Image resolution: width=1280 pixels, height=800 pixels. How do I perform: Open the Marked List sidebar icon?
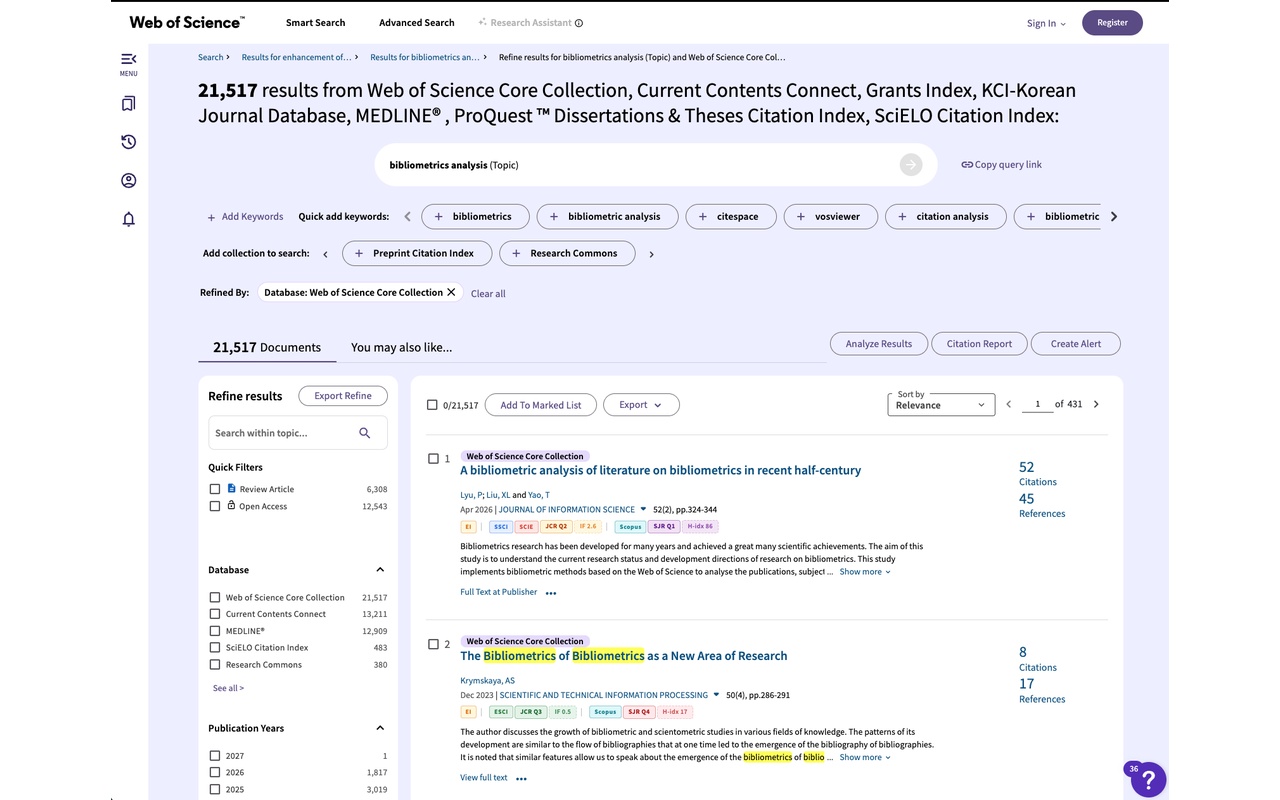tap(128, 104)
